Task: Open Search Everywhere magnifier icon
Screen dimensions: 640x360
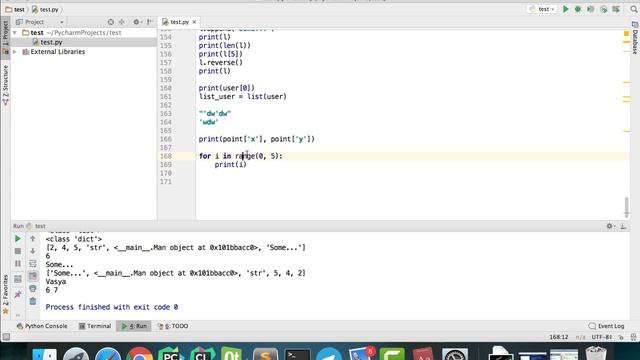Action: [634, 9]
